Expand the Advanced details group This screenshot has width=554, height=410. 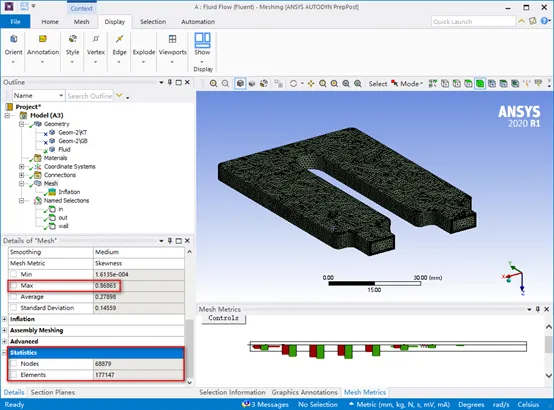point(4,341)
